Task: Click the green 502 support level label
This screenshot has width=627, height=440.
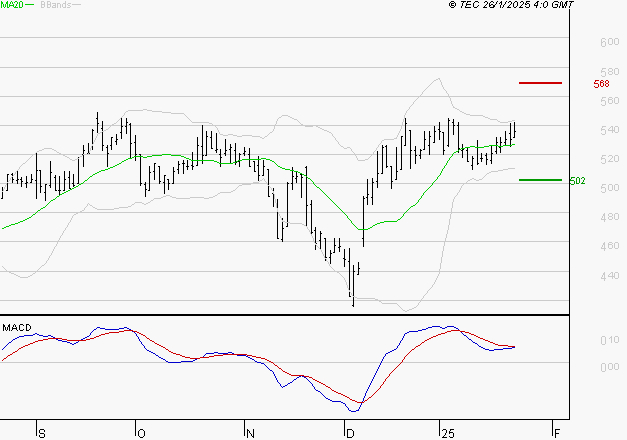Action: point(577,181)
